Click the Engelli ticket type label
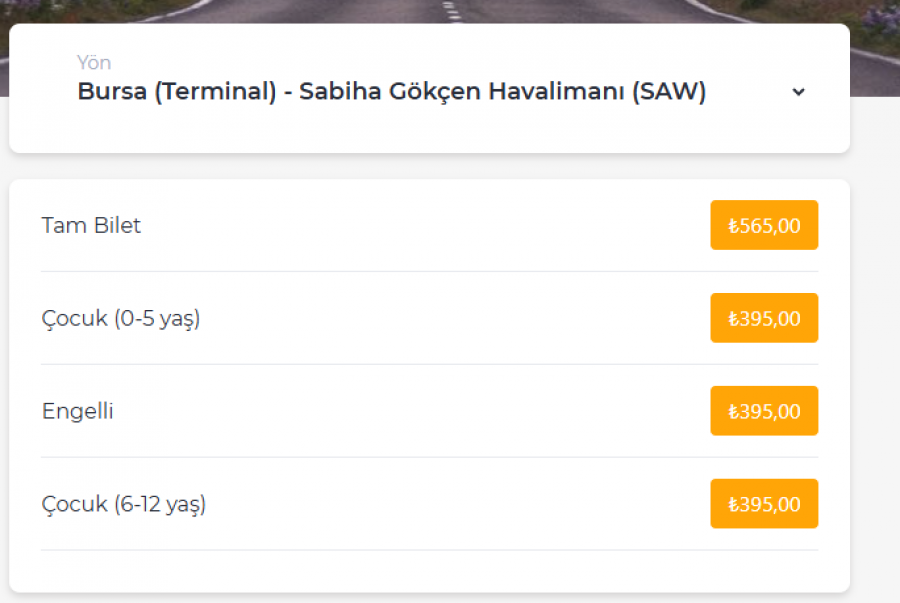900x603 pixels. [x=77, y=411]
